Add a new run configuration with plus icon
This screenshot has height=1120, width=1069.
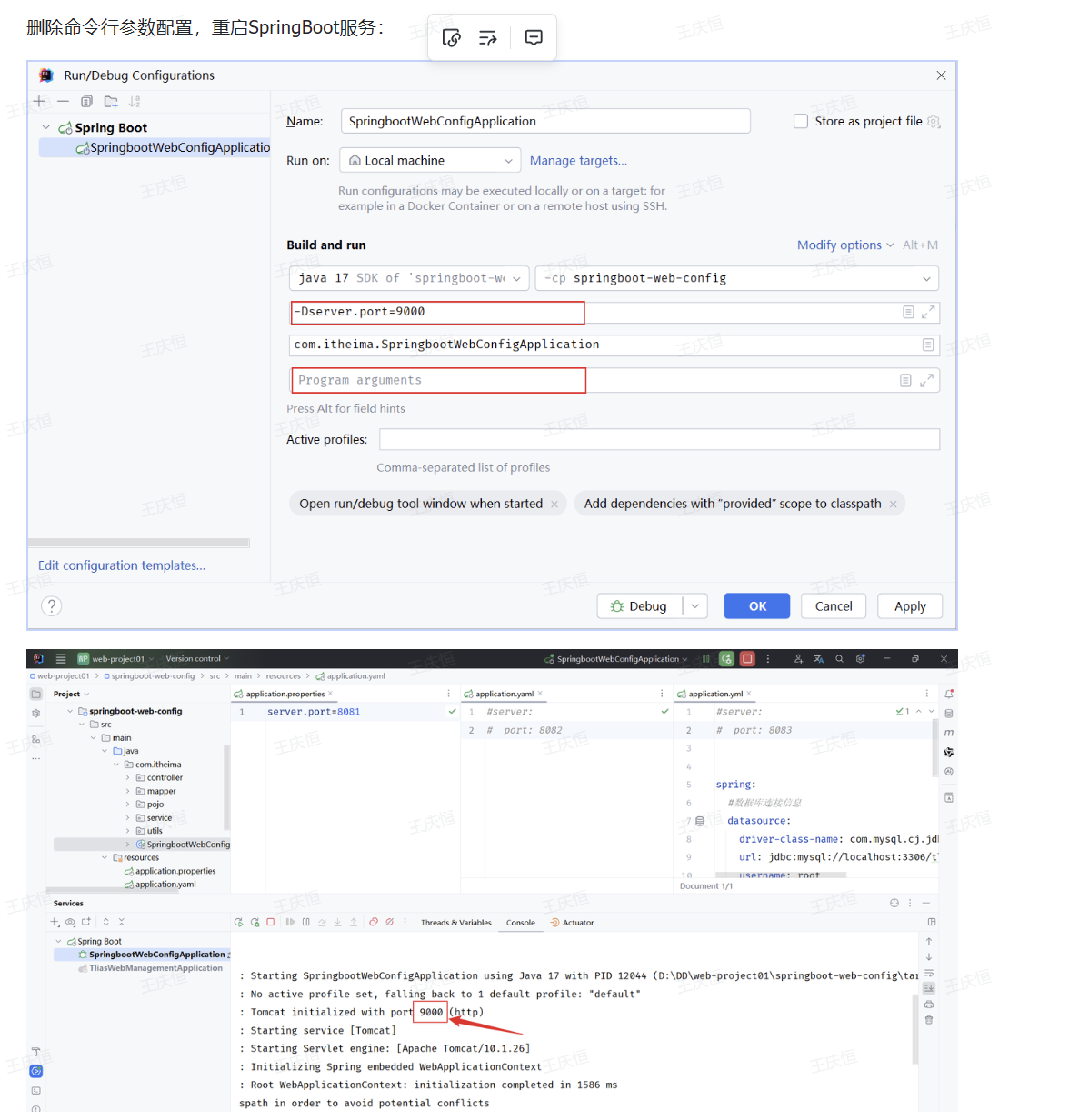(39, 102)
